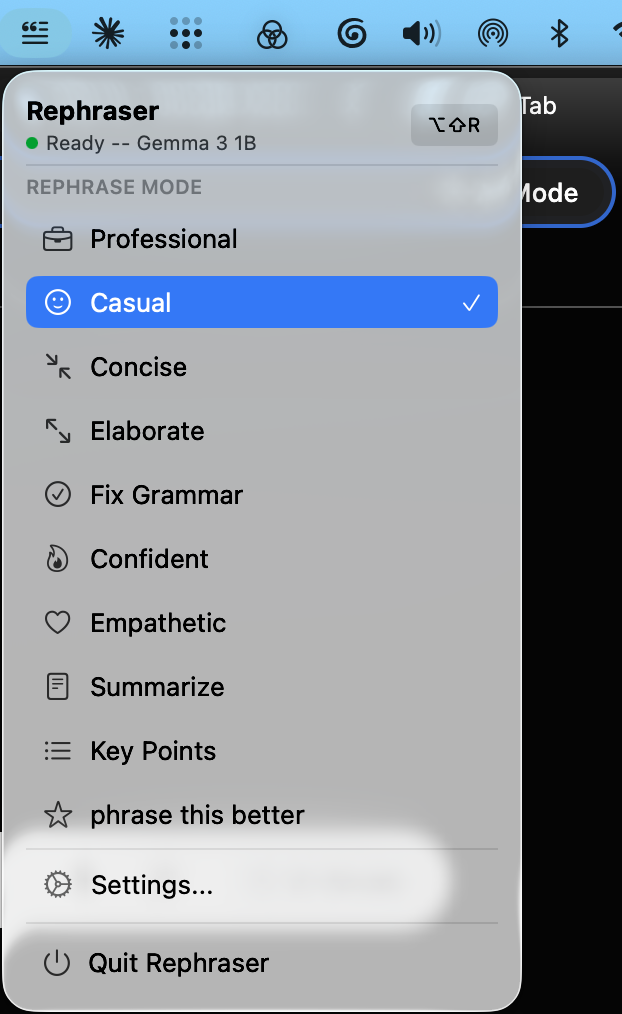The height and width of the screenshot is (1014, 622).
Task: Click the Rephraser quotation-mark menu bar icon
Action: click(x=35, y=33)
